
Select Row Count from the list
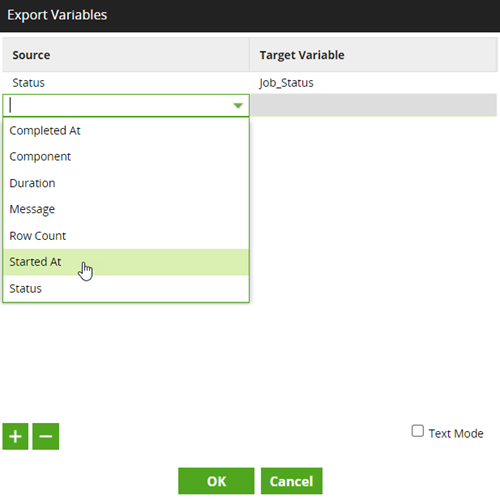[126, 236]
